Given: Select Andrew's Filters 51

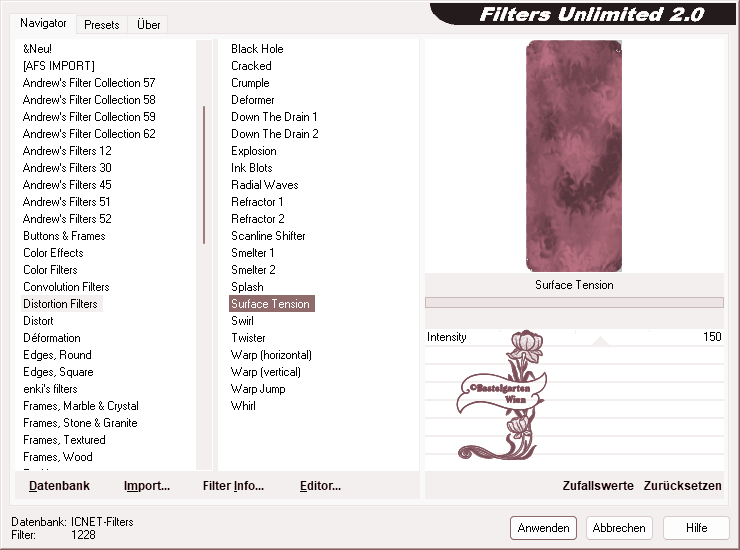Looking at the screenshot, I should [67, 202].
